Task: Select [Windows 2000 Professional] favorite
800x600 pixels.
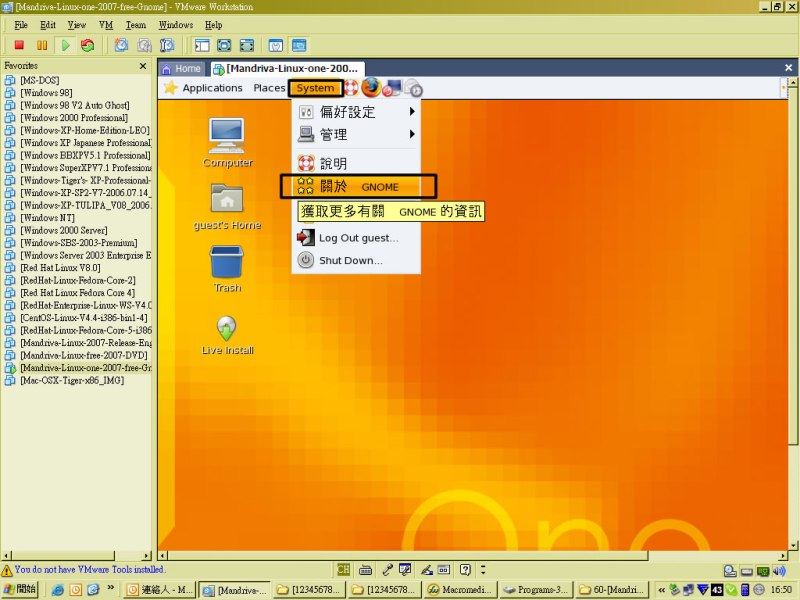Action: [74, 117]
